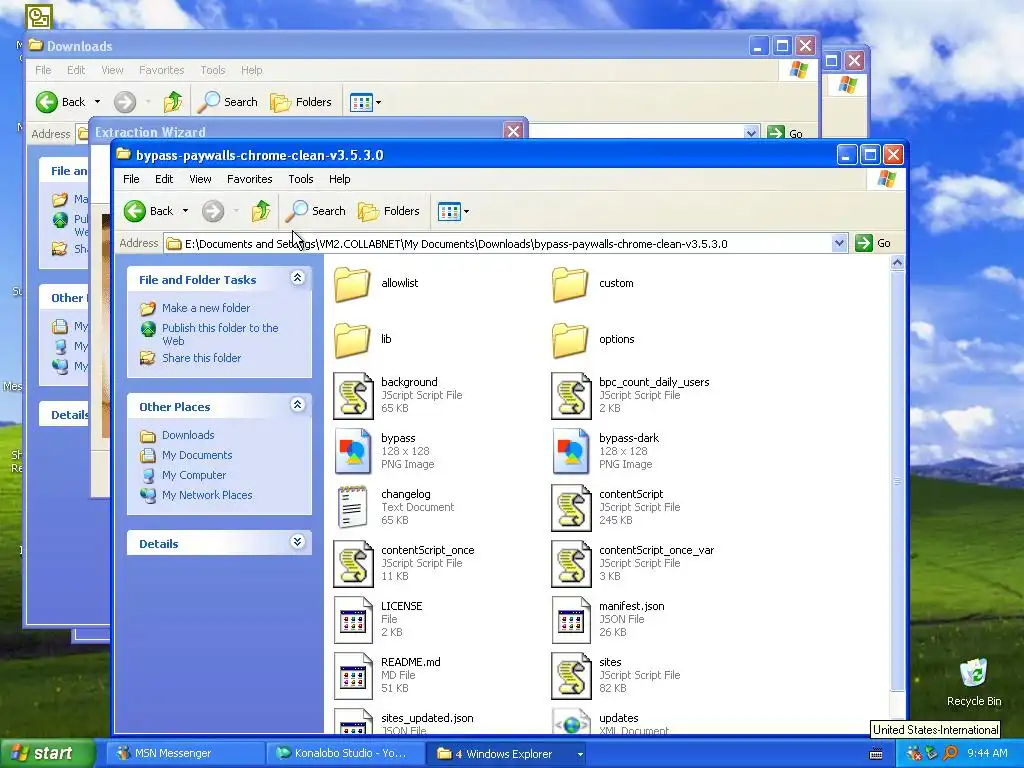Viewport: 1024px width, 768px height.
Task: Select the bpc_count_daily_users script icon
Action: point(571,395)
